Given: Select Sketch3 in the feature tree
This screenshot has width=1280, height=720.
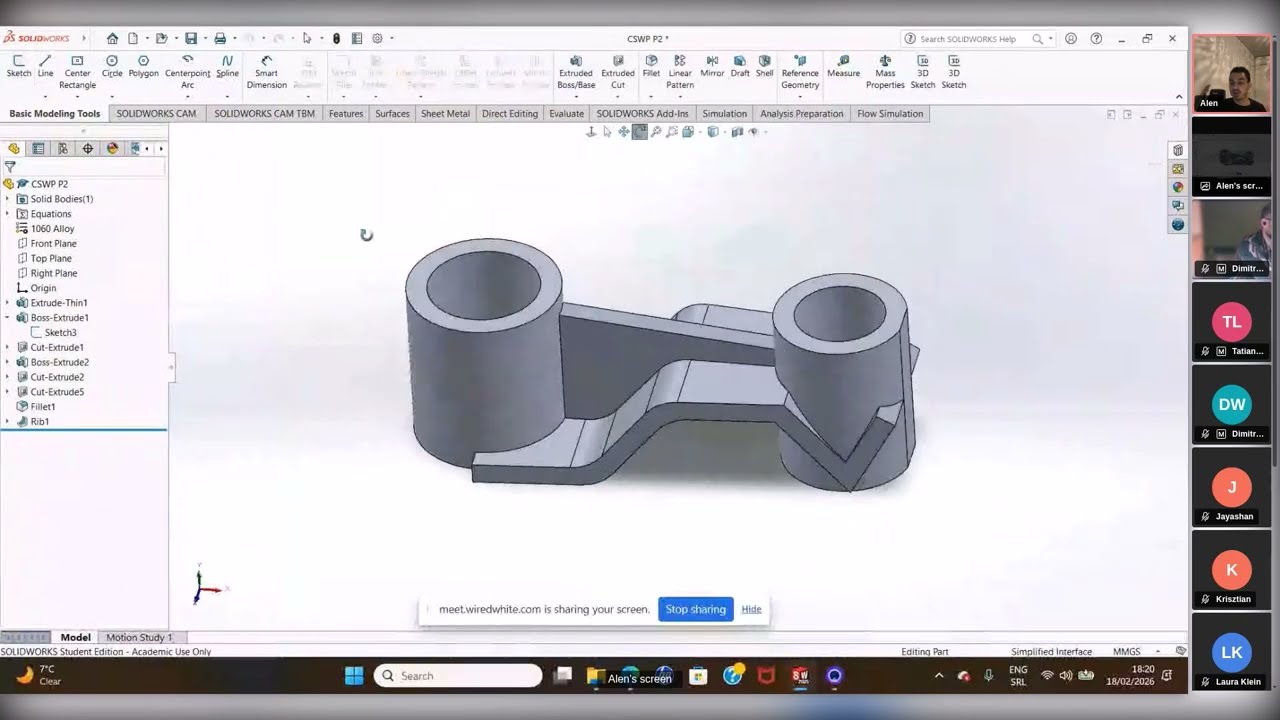Looking at the screenshot, I should coord(60,333).
